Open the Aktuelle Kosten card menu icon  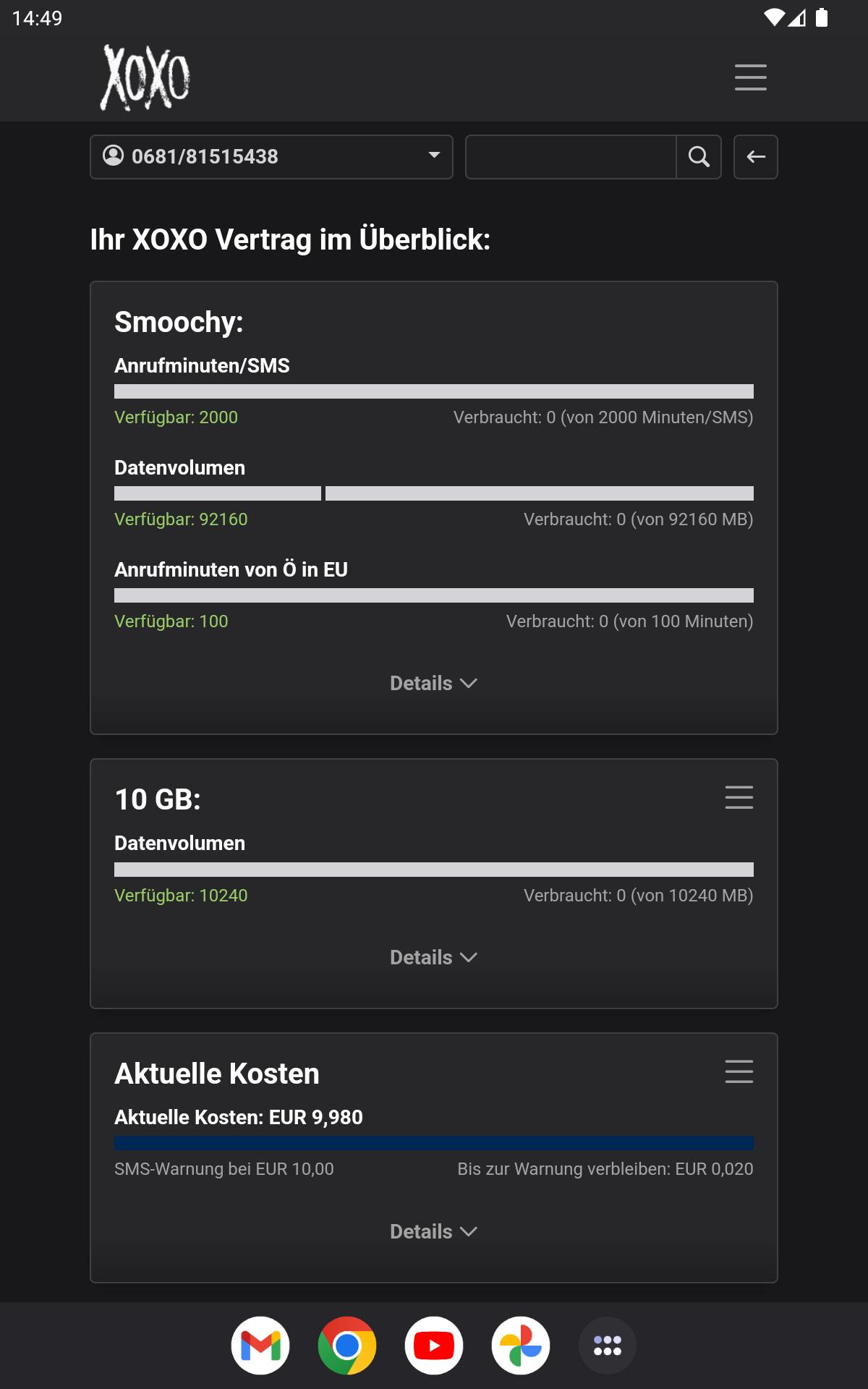pyautogui.click(x=739, y=1071)
